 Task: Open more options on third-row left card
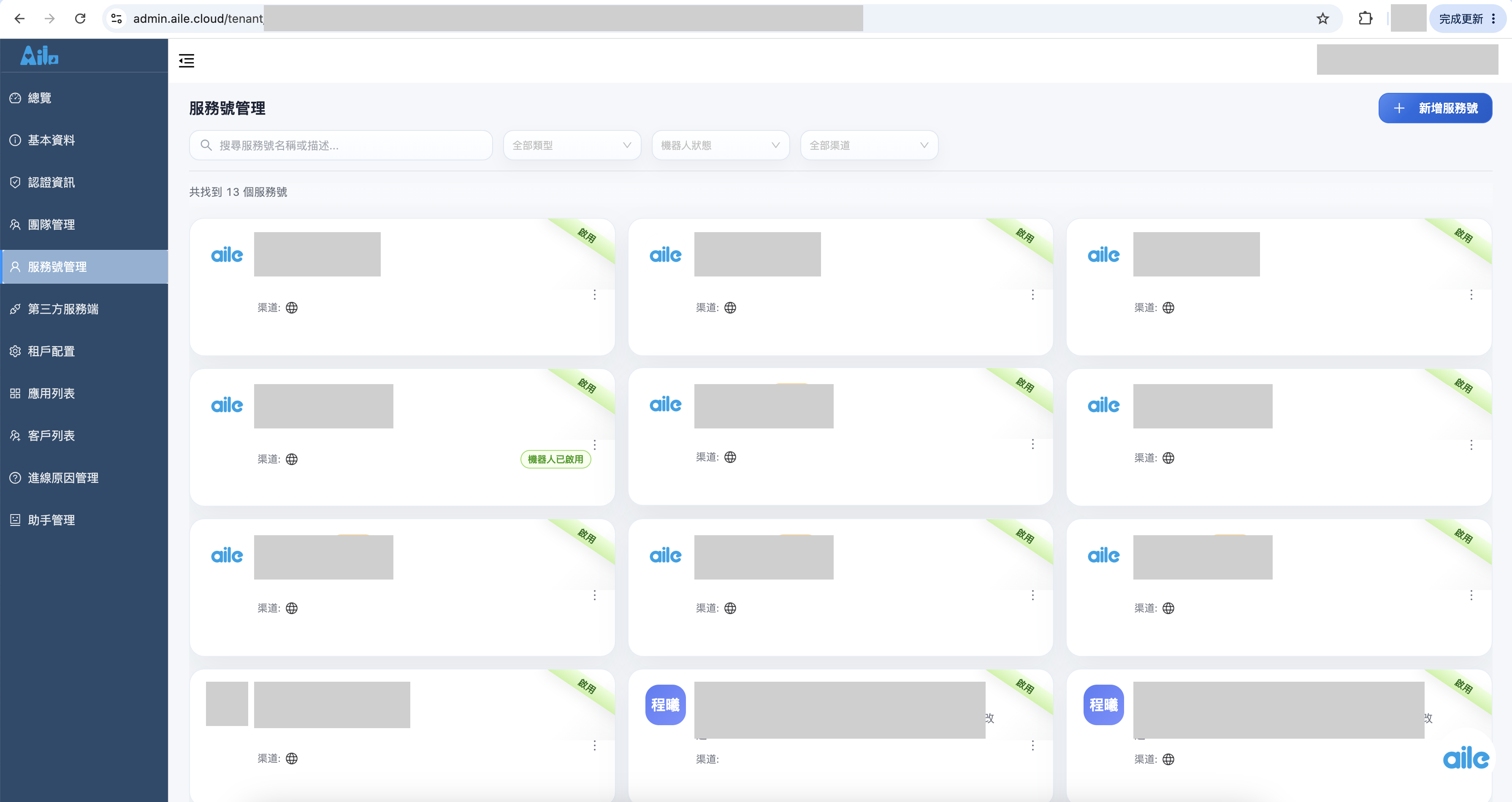(x=595, y=595)
